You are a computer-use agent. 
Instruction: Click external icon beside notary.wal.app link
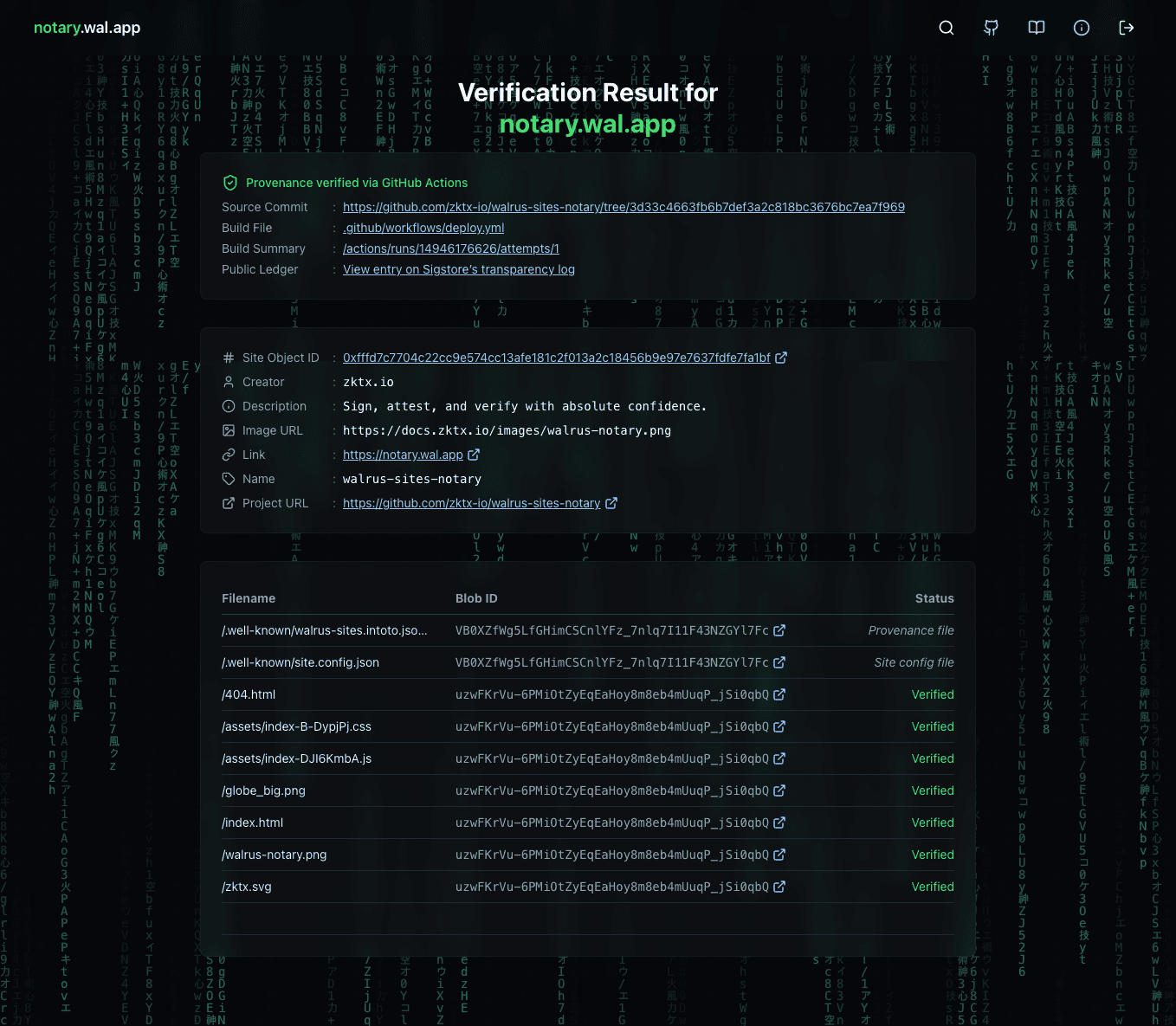pyautogui.click(x=474, y=455)
